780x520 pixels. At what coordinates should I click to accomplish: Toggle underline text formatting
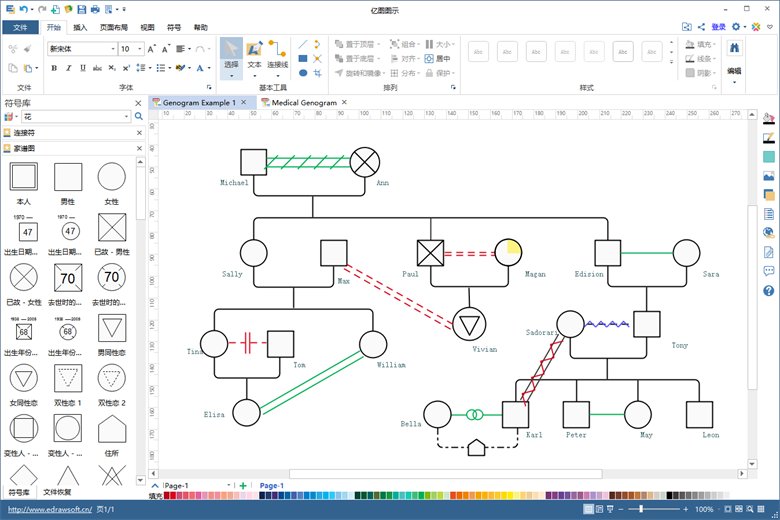[83, 68]
